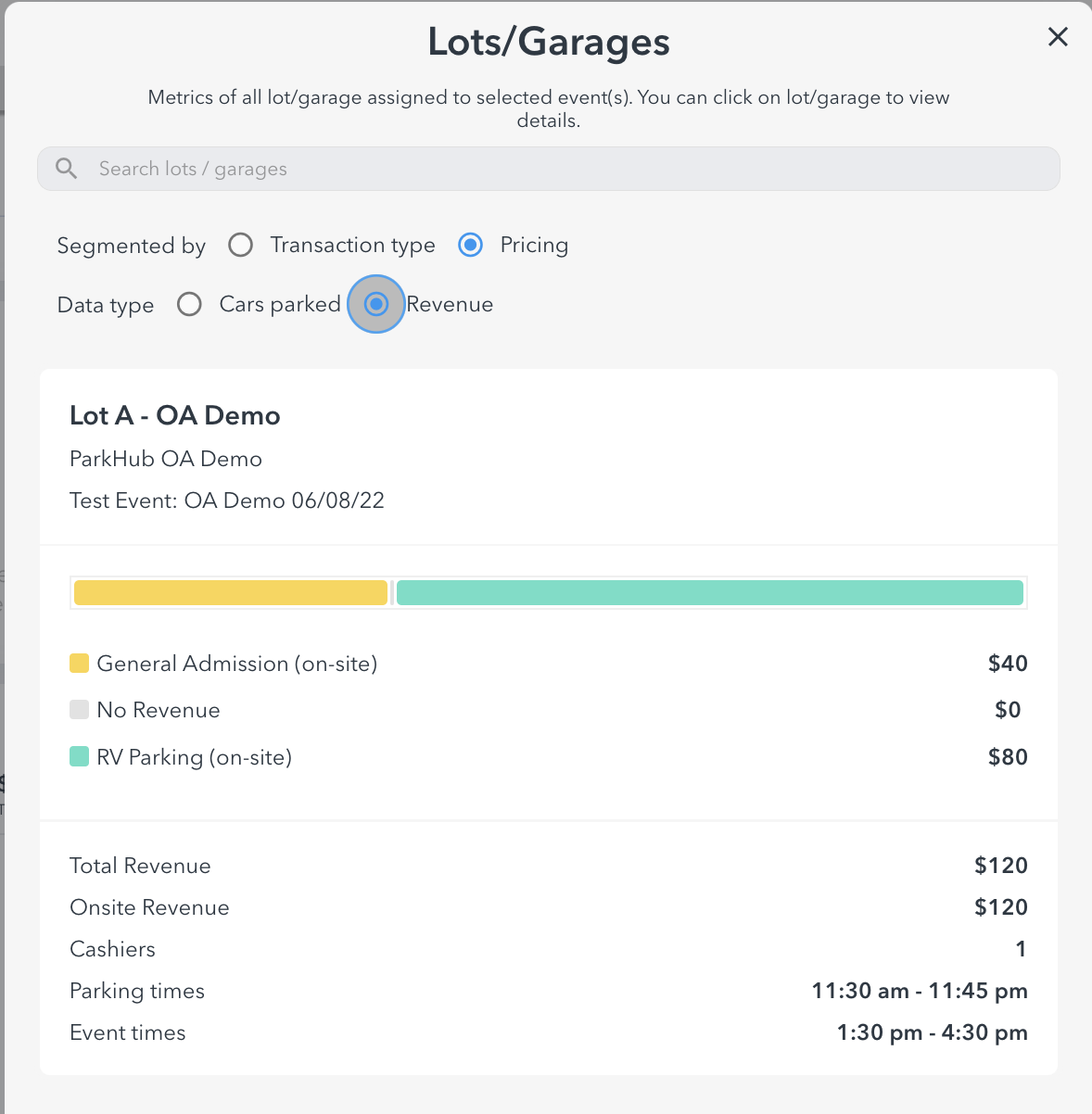The image size is (1092, 1114).
Task: Select the No Revenue label
Action: [159, 710]
